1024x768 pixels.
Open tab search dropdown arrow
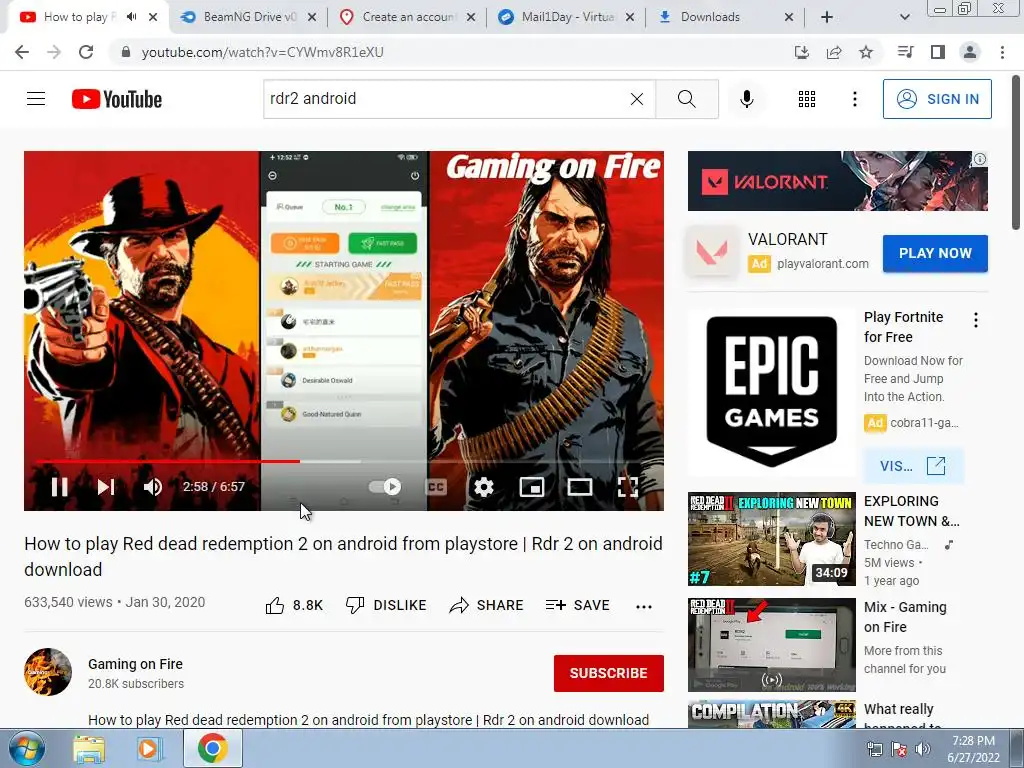[x=904, y=17]
